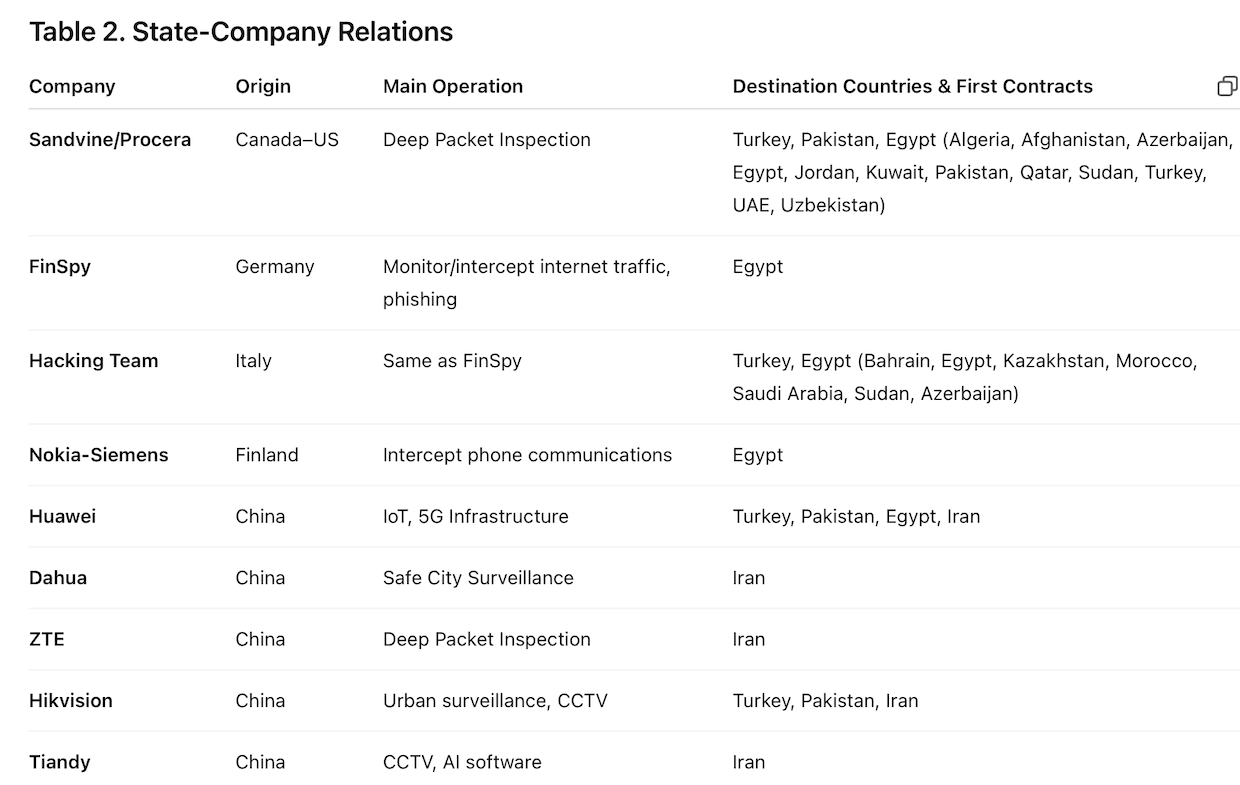The width and height of the screenshot is (1240, 785).
Task: Click the Intercept phone communications cell
Action: pyautogui.click(x=527, y=455)
